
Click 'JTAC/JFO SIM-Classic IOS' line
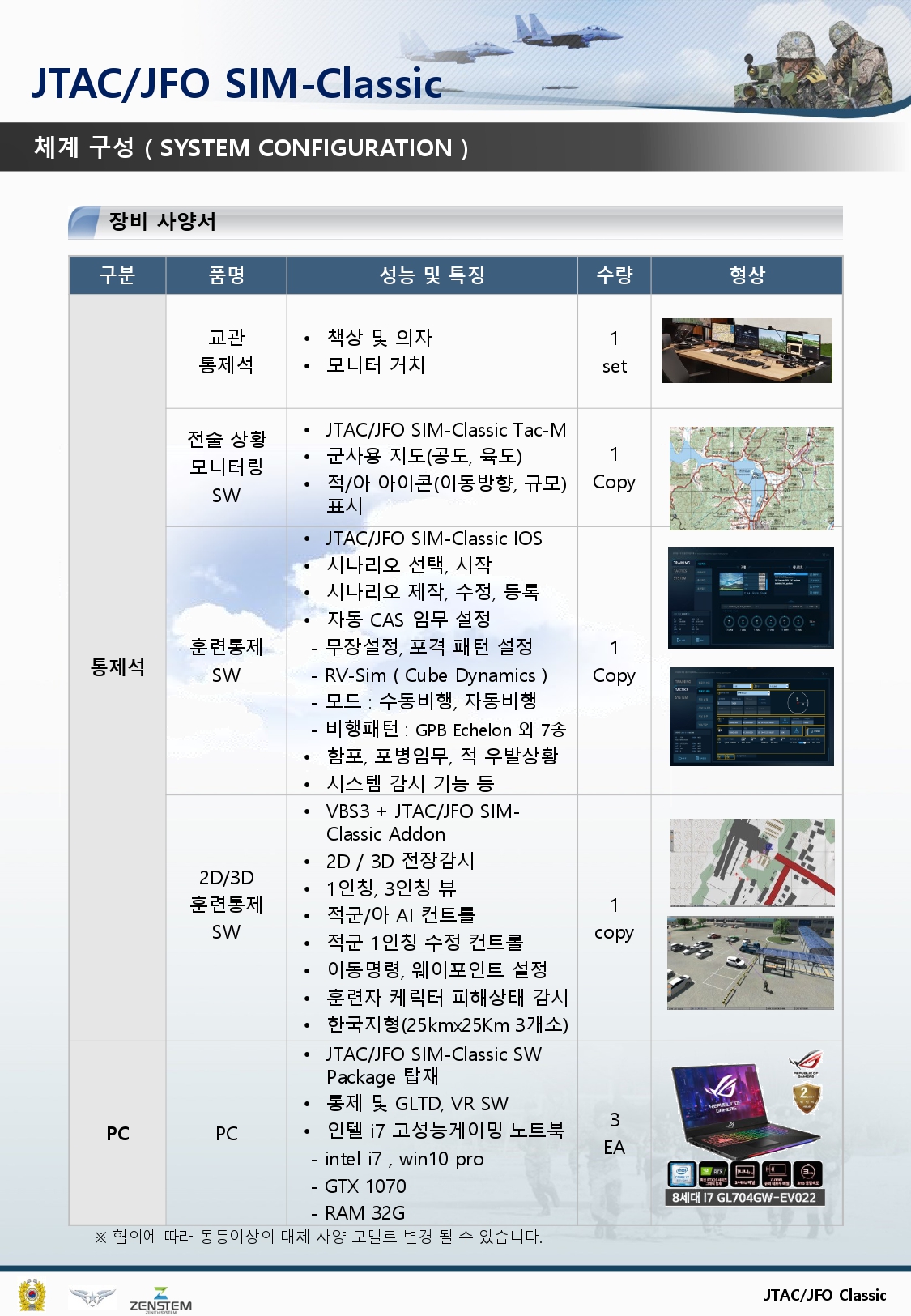coord(434,539)
